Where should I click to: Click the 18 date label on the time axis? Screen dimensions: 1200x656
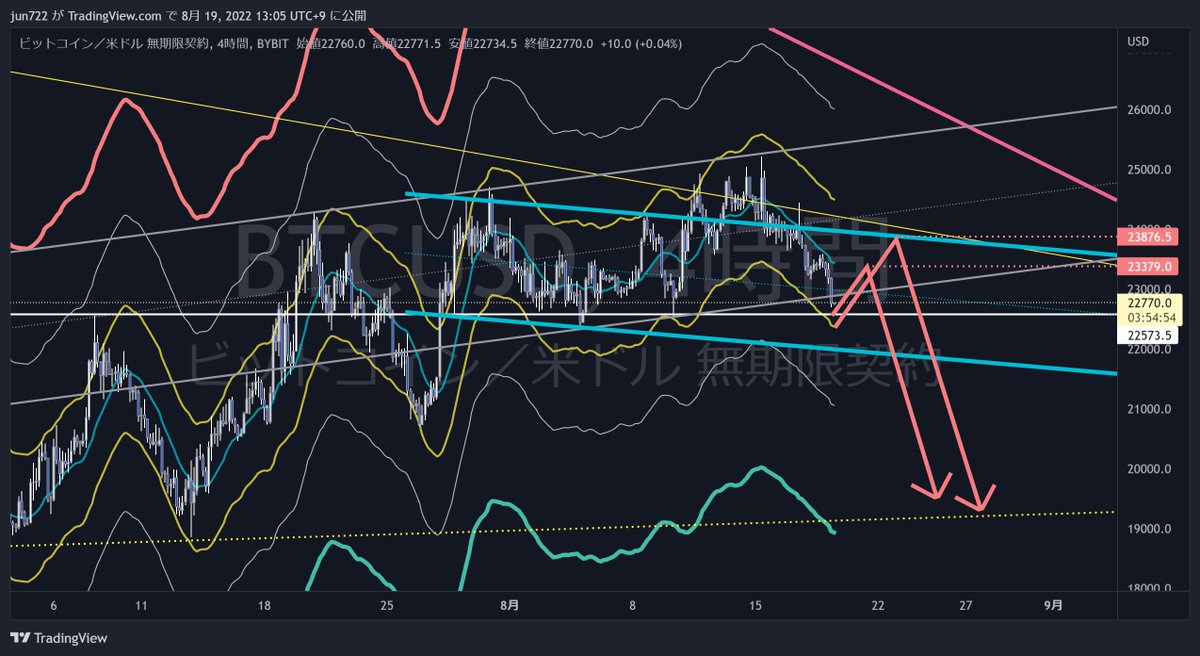tap(264, 606)
